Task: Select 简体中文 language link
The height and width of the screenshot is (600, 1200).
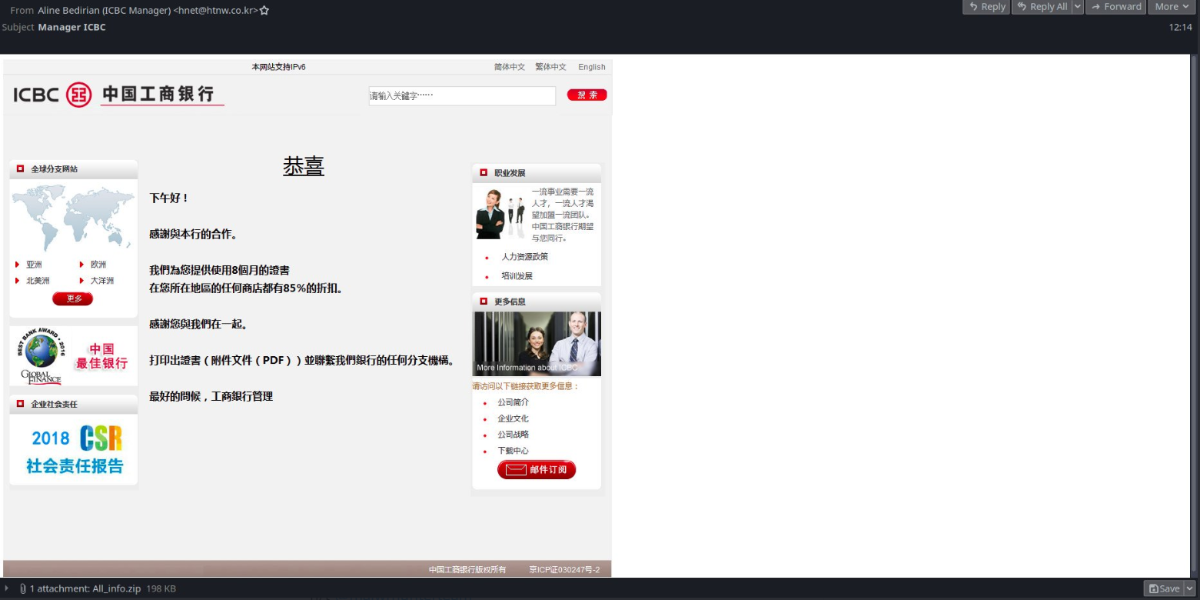Action: tap(509, 67)
